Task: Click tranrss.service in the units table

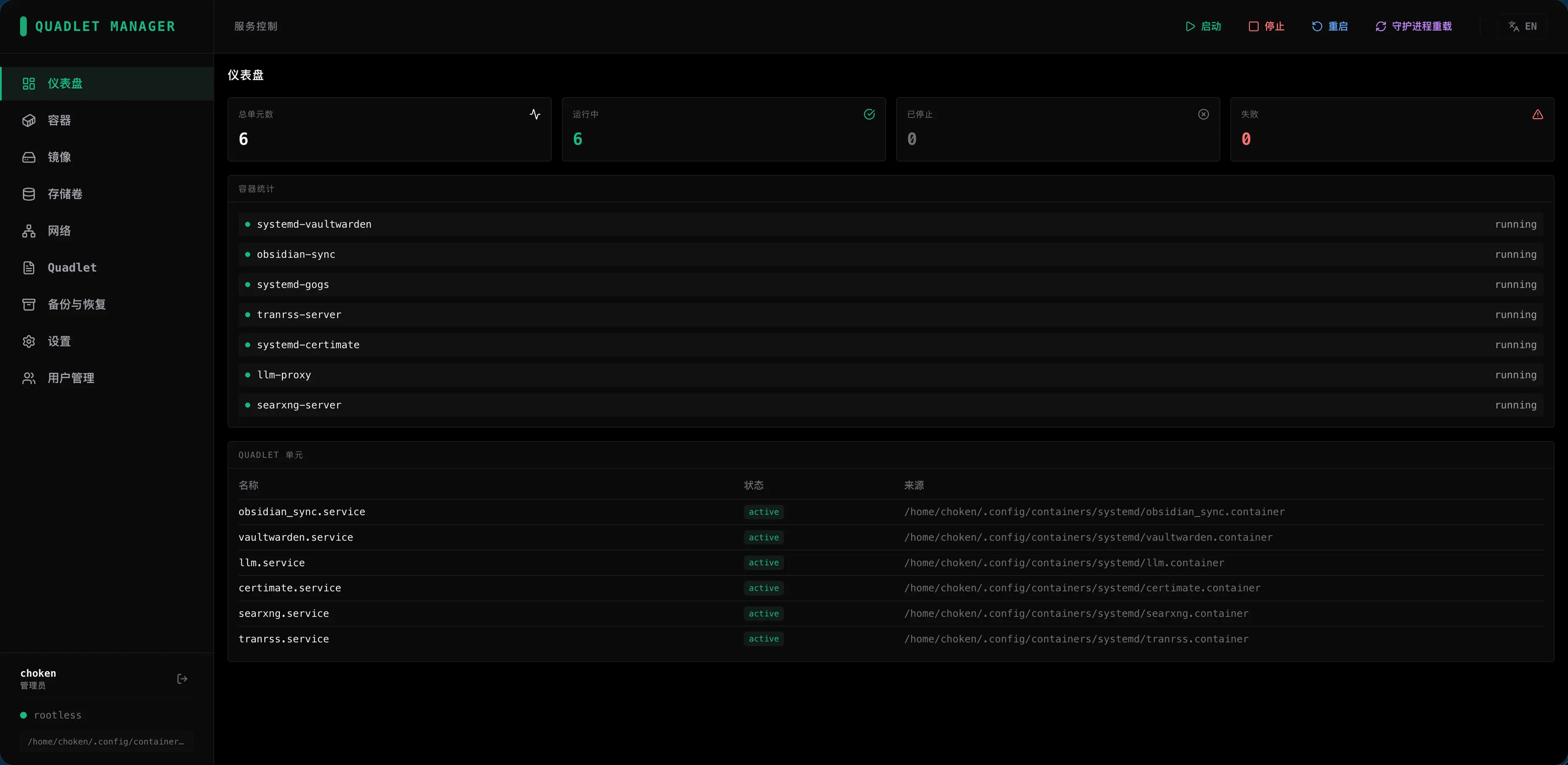Action: click(284, 639)
